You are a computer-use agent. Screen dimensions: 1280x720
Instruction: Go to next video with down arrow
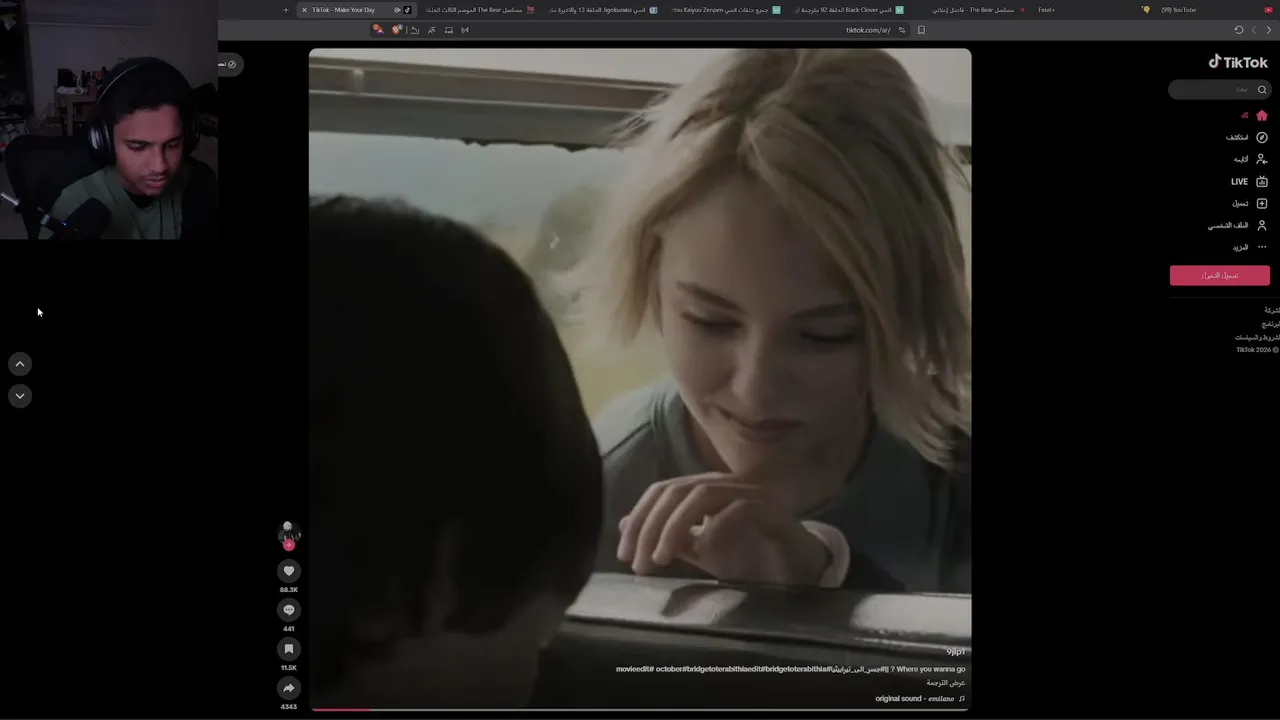pyautogui.click(x=20, y=396)
